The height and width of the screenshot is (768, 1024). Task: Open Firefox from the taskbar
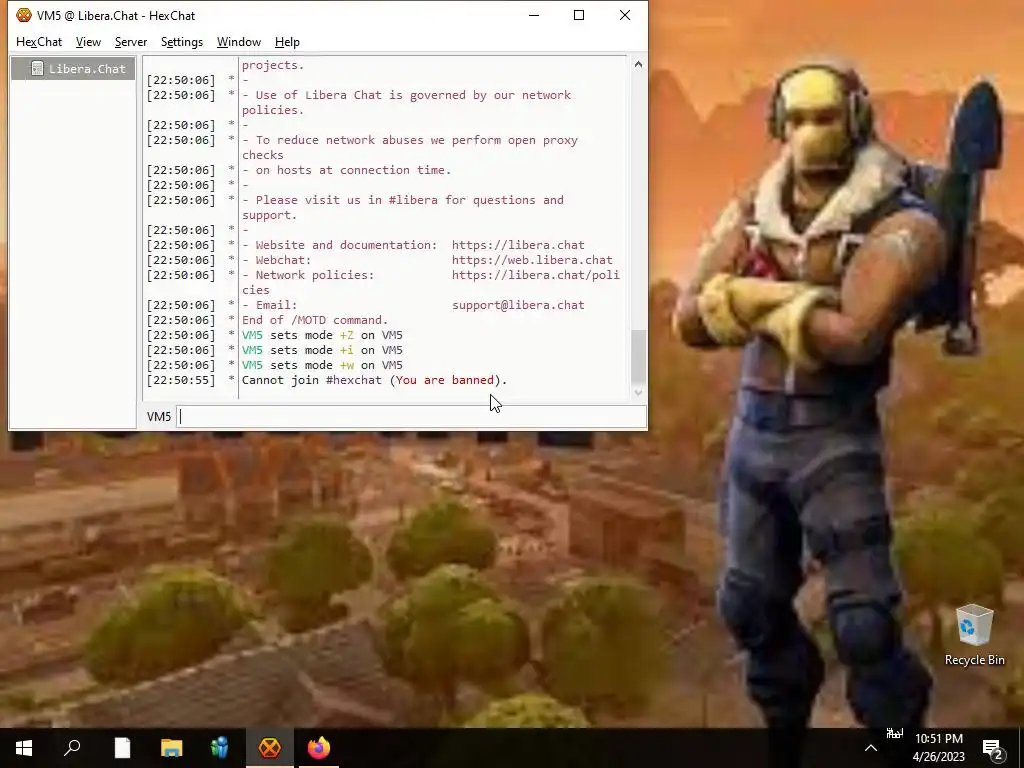[x=319, y=748]
